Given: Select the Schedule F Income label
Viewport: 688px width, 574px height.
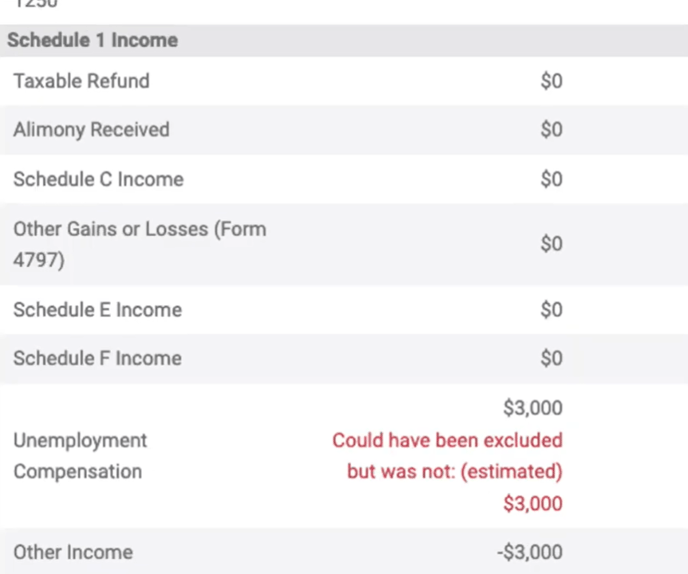Looking at the screenshot, I should click(x=97, y=359).
